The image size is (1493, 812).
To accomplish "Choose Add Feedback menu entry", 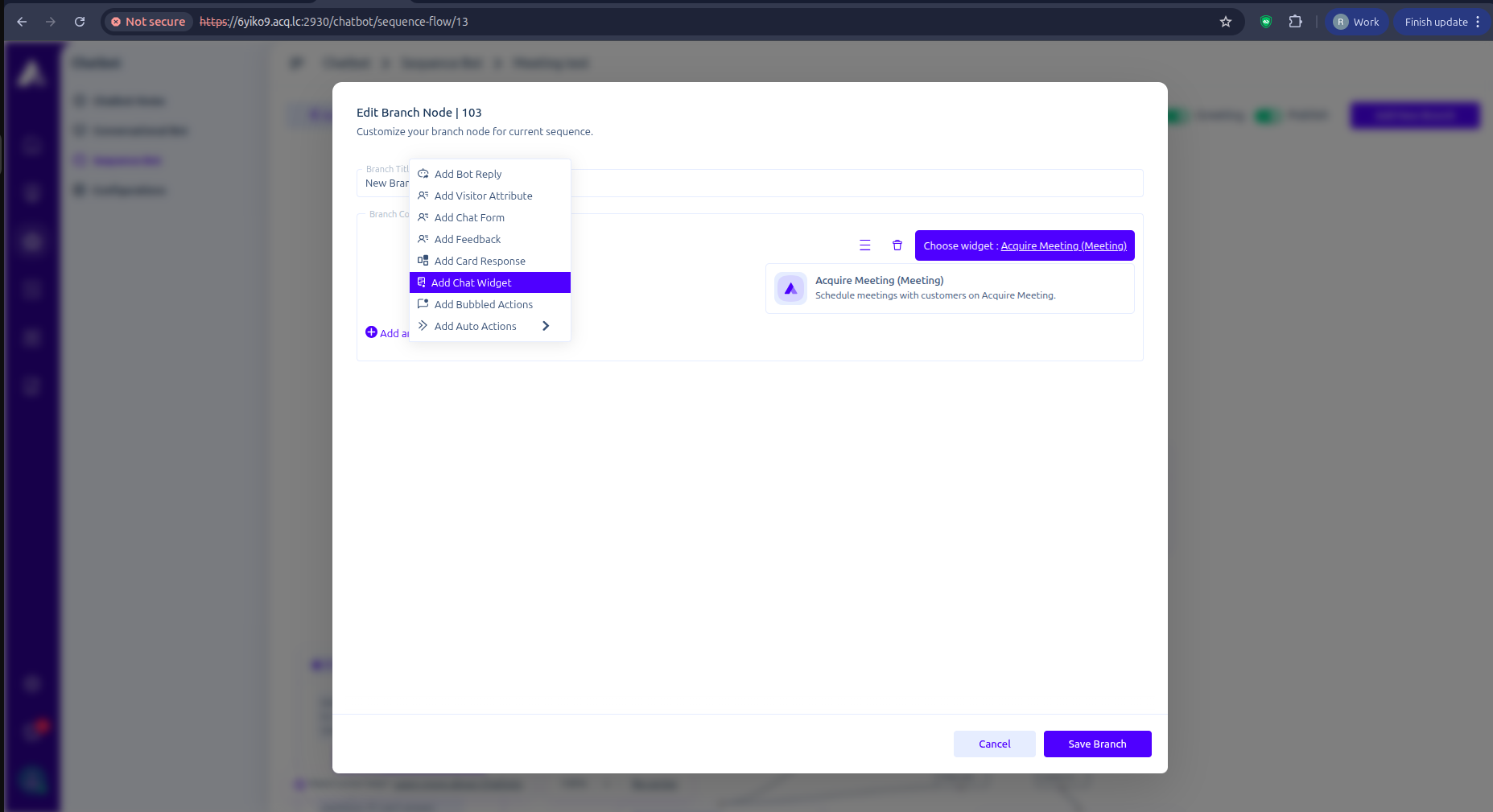I will pyautogui.click(x=490, y=239).
